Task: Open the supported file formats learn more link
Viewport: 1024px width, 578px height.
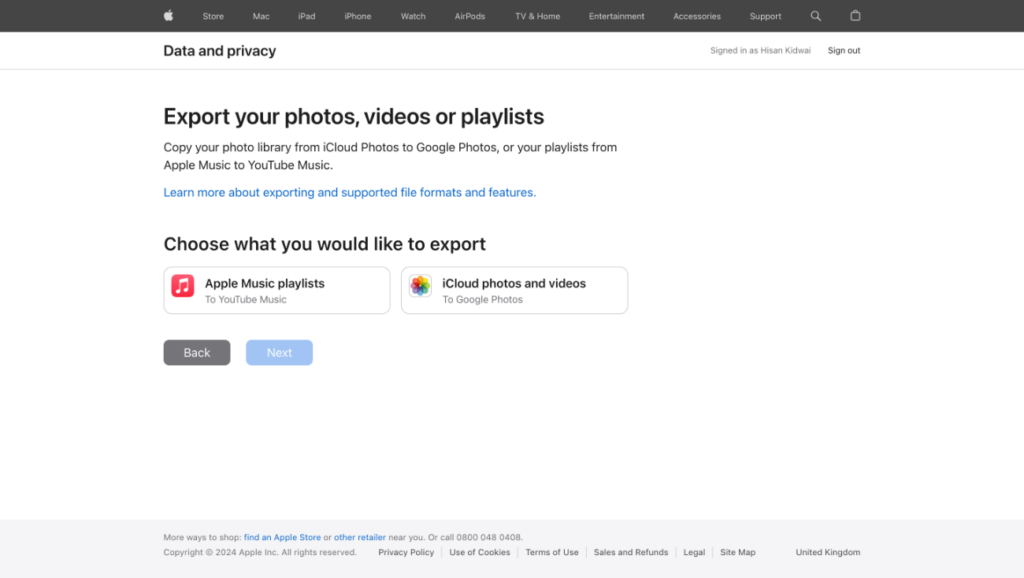Action: [350, 192]
